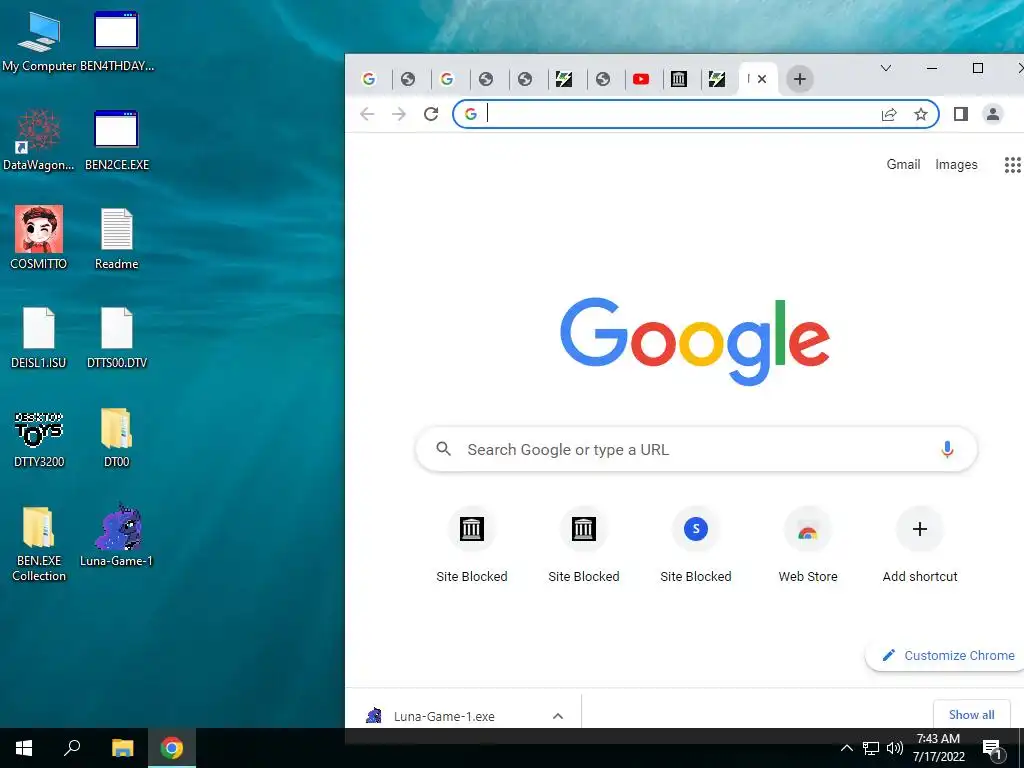This screenshot has height=768, width=1024.
Task: Click Add shortcut tile
Action: tap(920, 545)
